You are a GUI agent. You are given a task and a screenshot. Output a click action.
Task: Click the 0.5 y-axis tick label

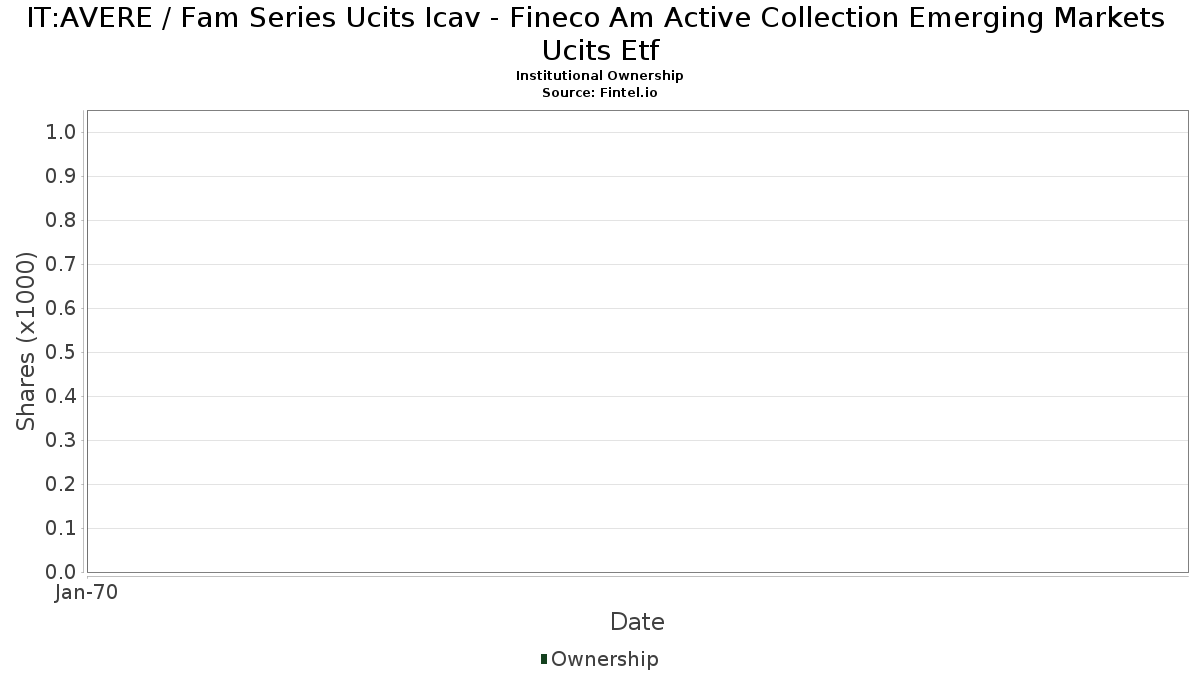61,353
